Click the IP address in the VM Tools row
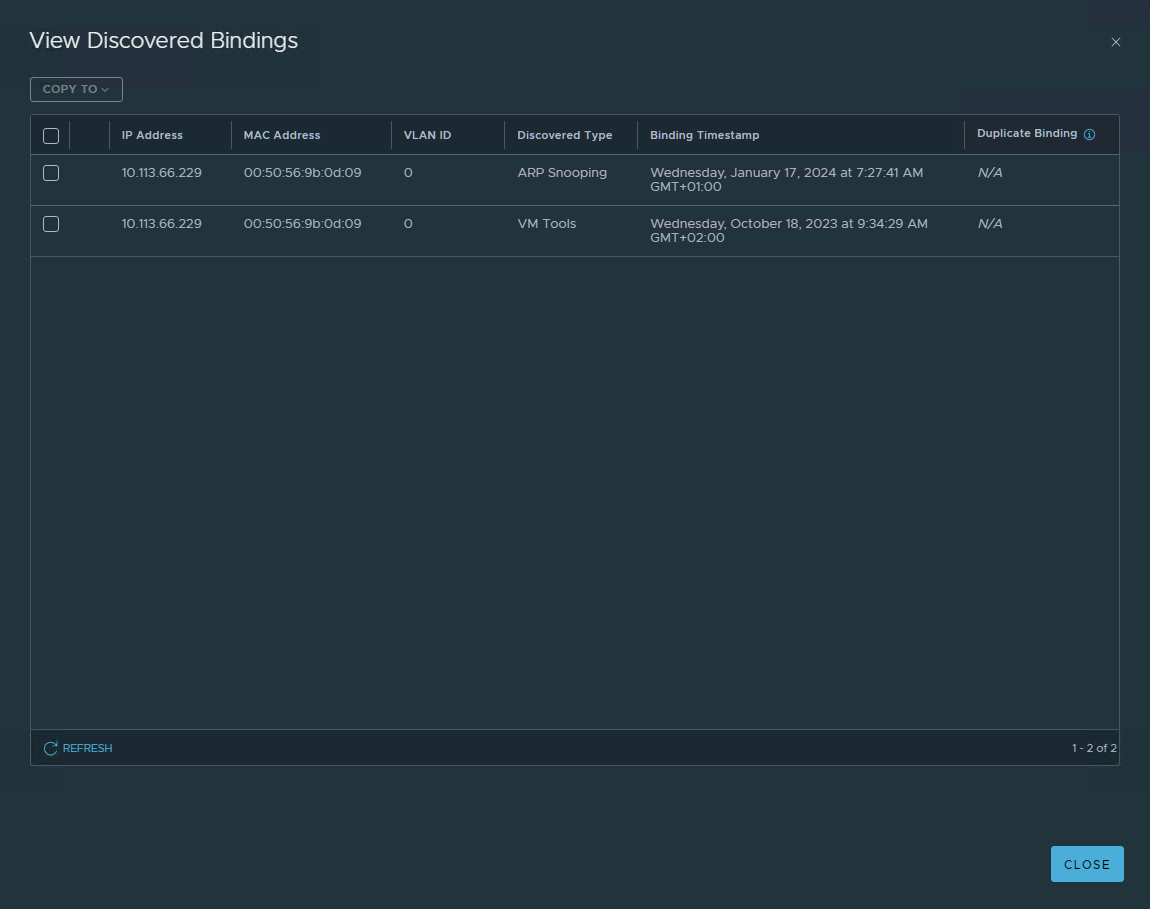Viewport: 1150px width, 909px height. pos(161,224)
